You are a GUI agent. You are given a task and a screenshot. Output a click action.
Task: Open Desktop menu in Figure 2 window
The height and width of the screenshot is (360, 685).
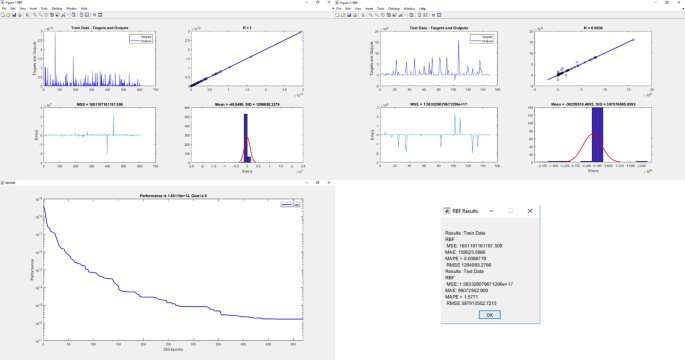click(x=394, y=8)
